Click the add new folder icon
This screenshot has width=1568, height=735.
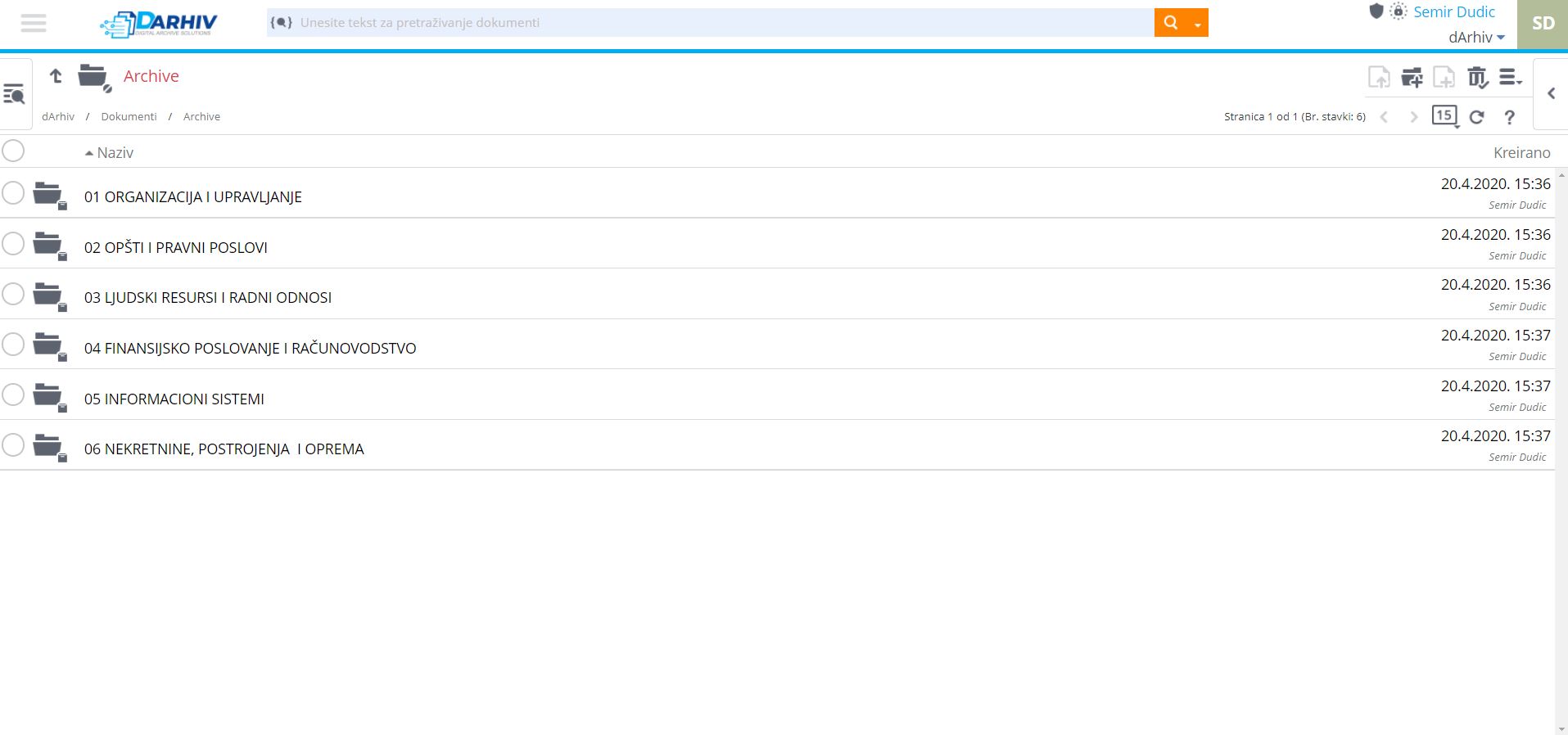(1412, 78)
